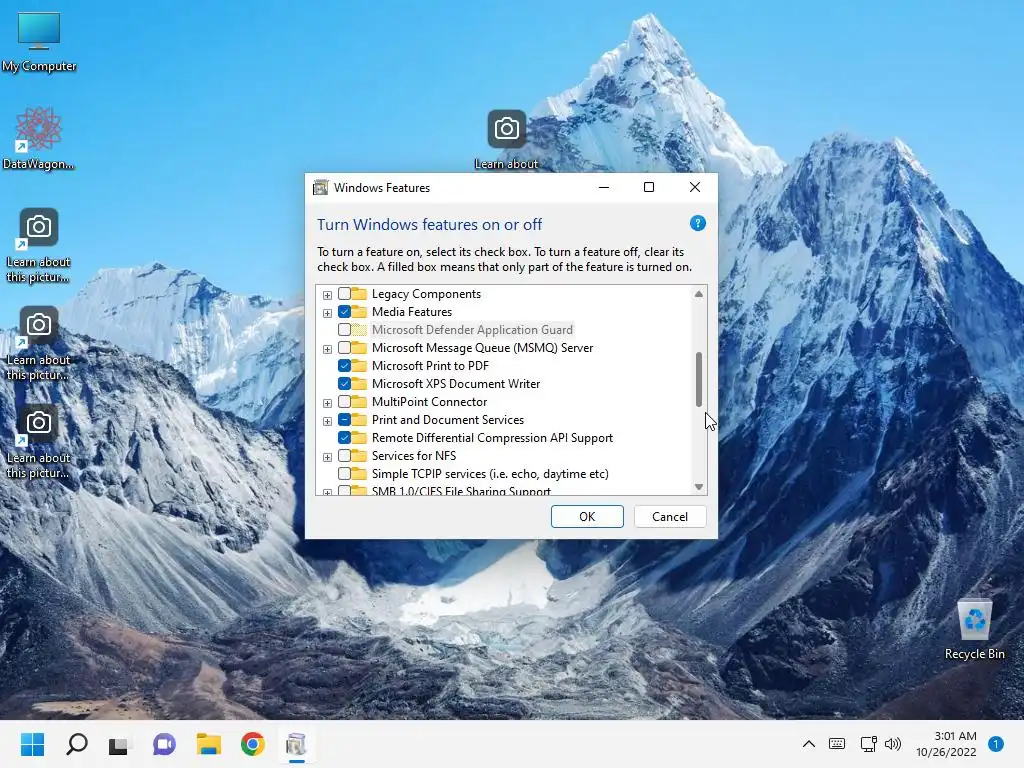Click the MultiPoint Connector folder icon
Image resolution: width=1024 pixels, height=768 pixels.
pyautogui.click(x=359, y=402)
